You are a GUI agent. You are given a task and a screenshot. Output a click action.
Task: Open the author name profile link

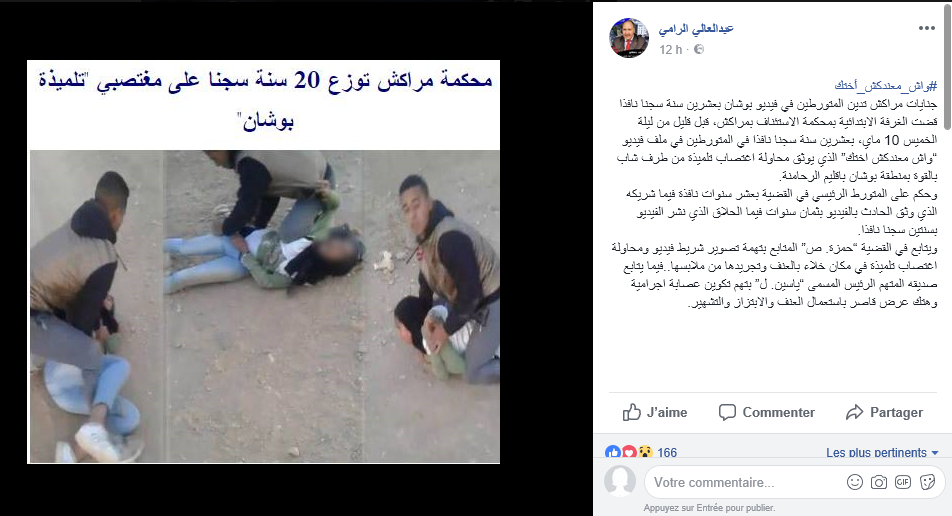click(696, 28)
